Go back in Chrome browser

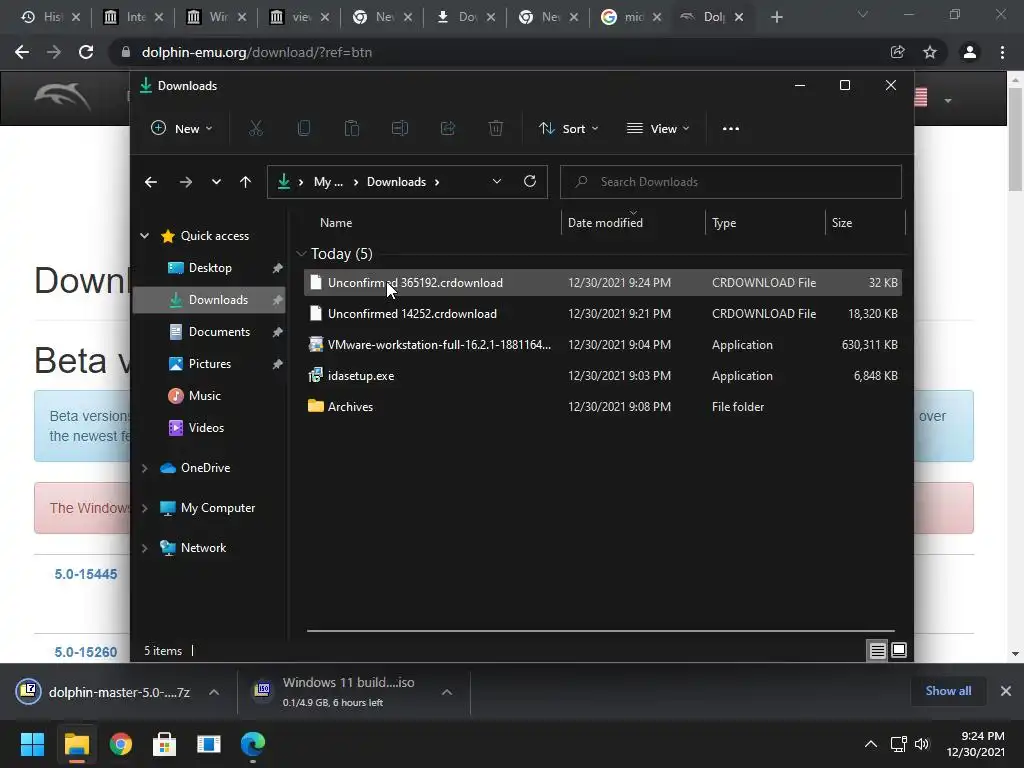22,52
